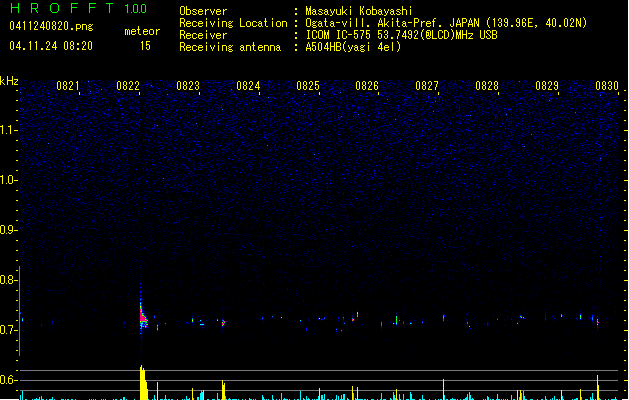
Task: Click the Receiver label
Action: click(203, 35)
